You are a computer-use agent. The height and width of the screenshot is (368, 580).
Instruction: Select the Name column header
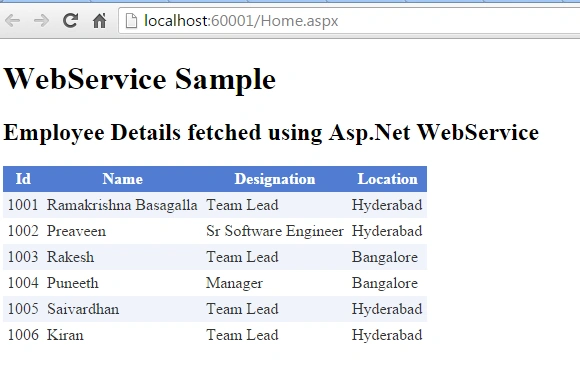[122, 179]
